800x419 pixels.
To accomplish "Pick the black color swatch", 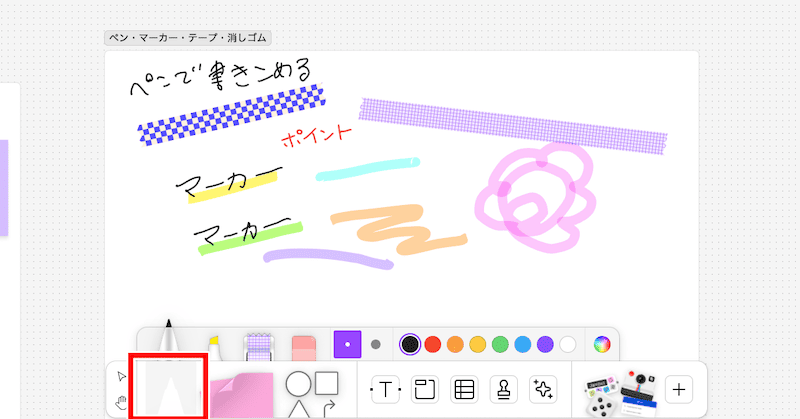I will click(410, 344).
